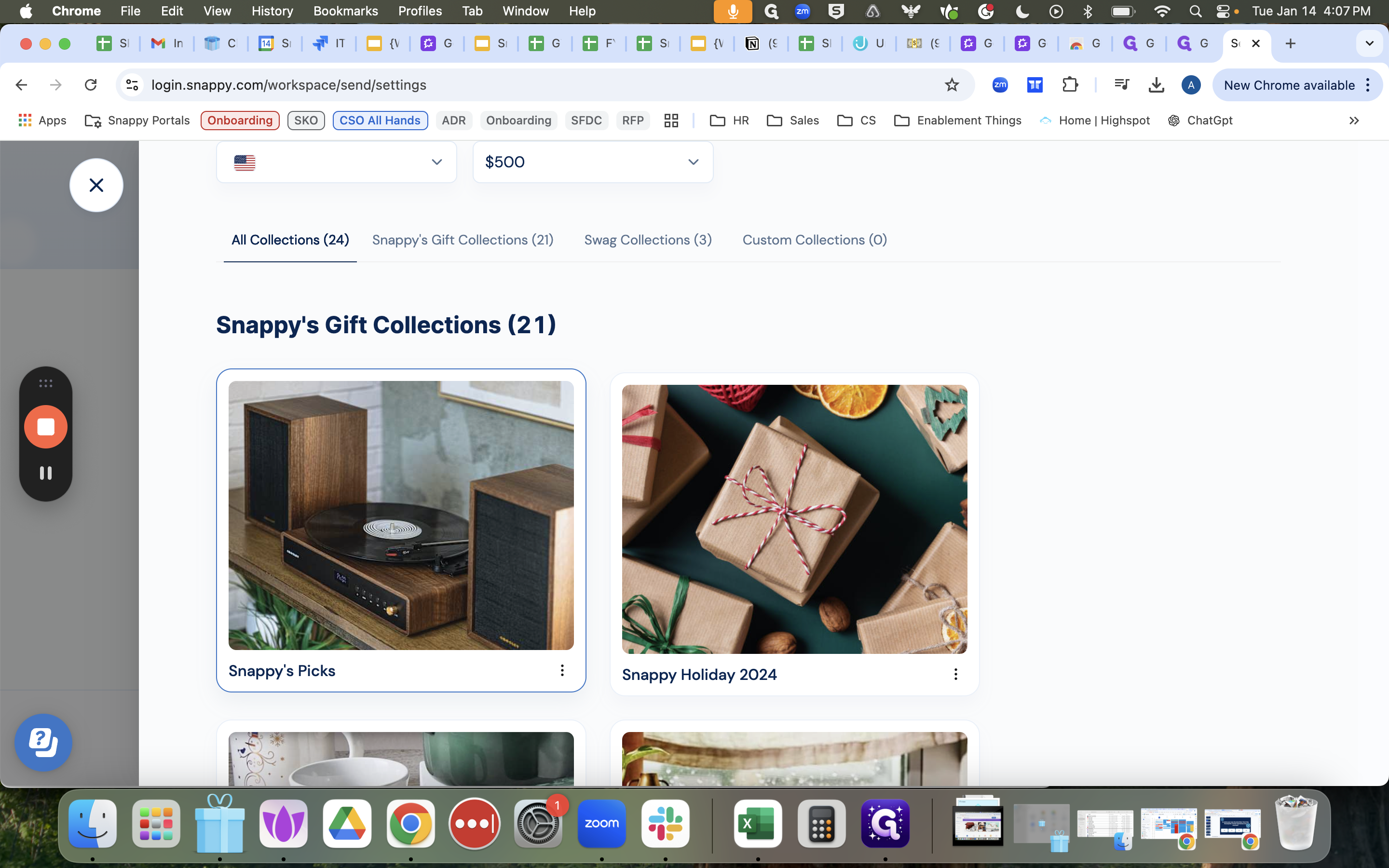Open Home | Highspot bookmark

coord(1094,120)
